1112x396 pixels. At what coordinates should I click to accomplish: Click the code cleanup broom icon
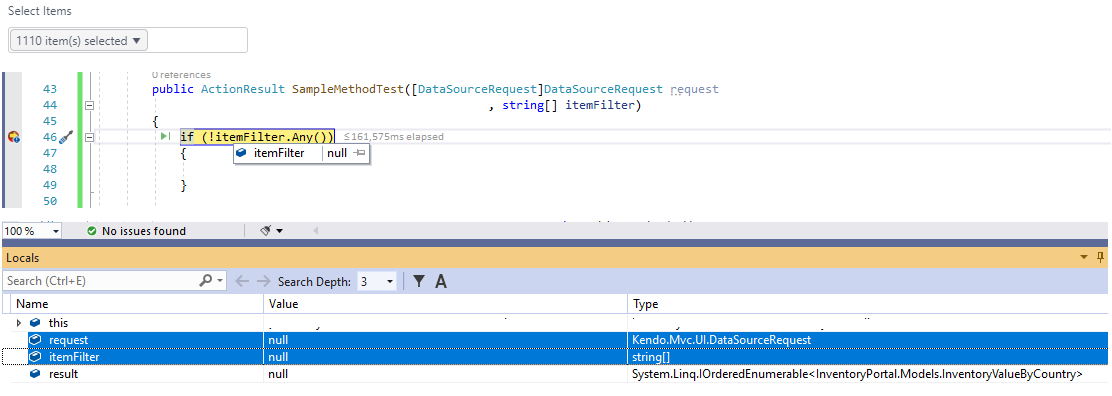(x=266, y=231)
